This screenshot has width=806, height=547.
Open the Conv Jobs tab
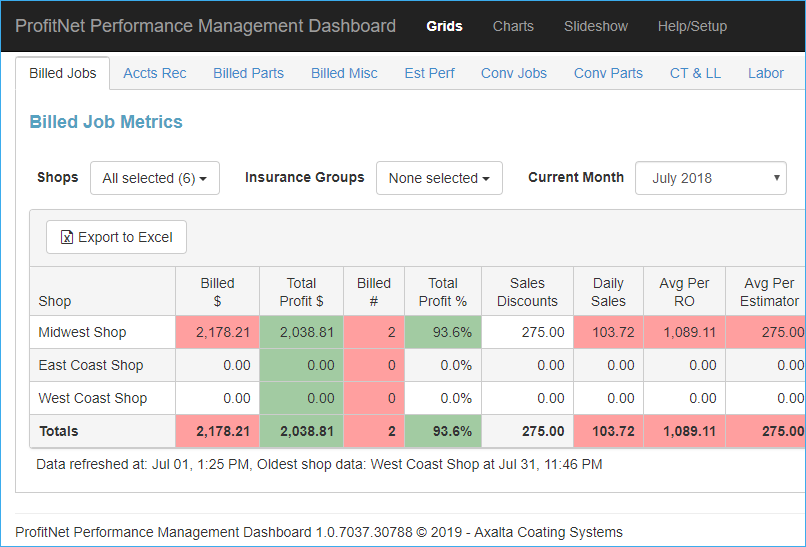[x=514, y=73]
